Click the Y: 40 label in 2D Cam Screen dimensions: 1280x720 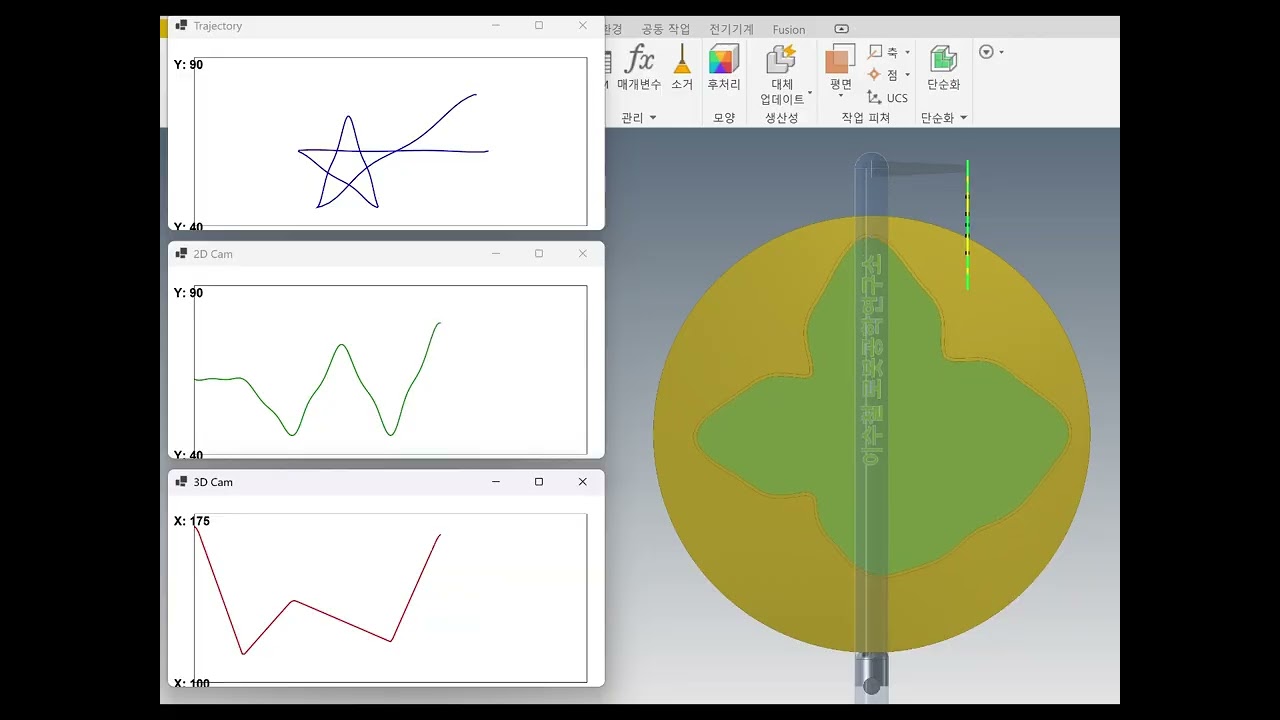(188, 455)
